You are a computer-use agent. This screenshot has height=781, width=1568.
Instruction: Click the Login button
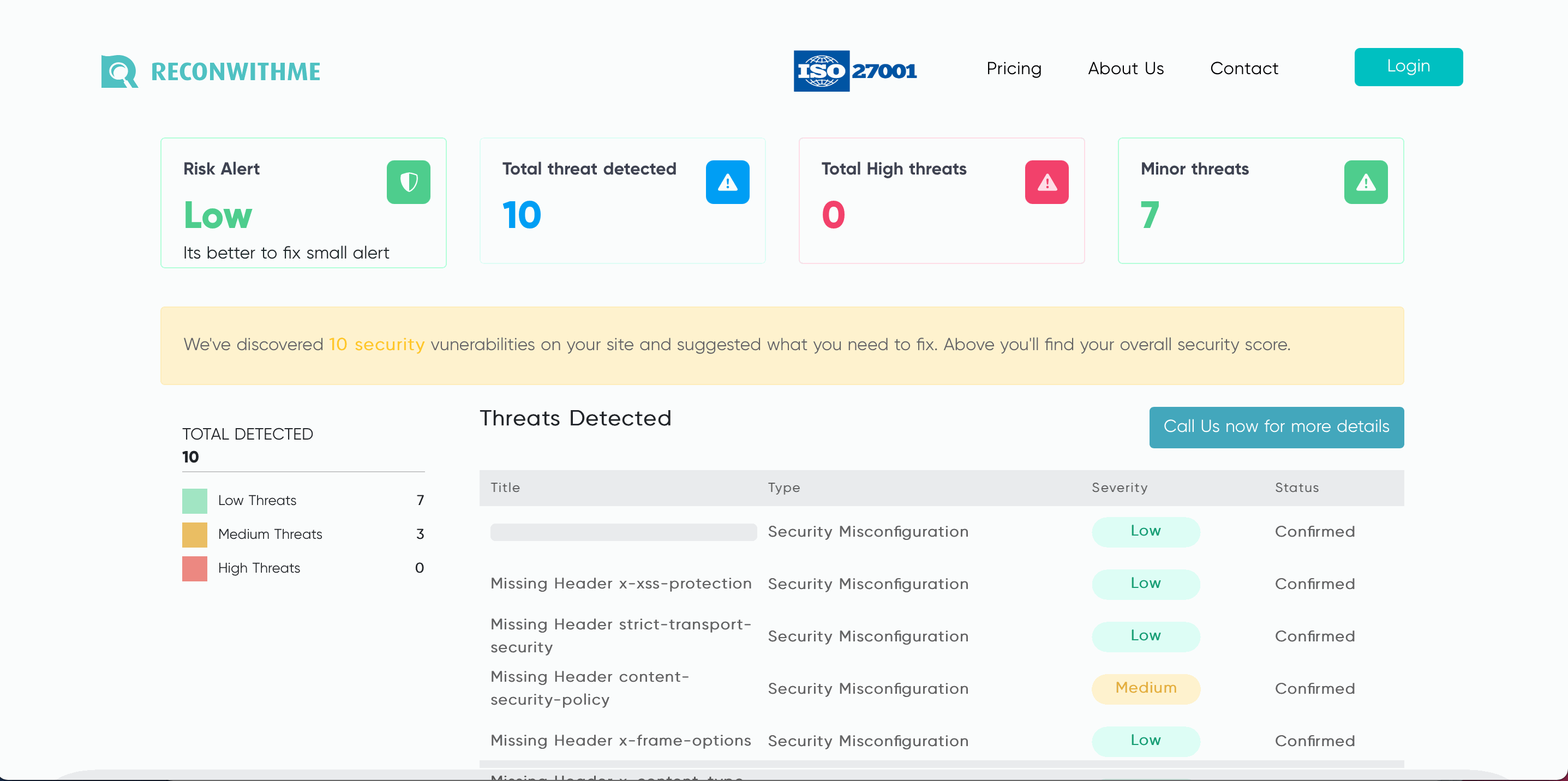(1408, 67)
